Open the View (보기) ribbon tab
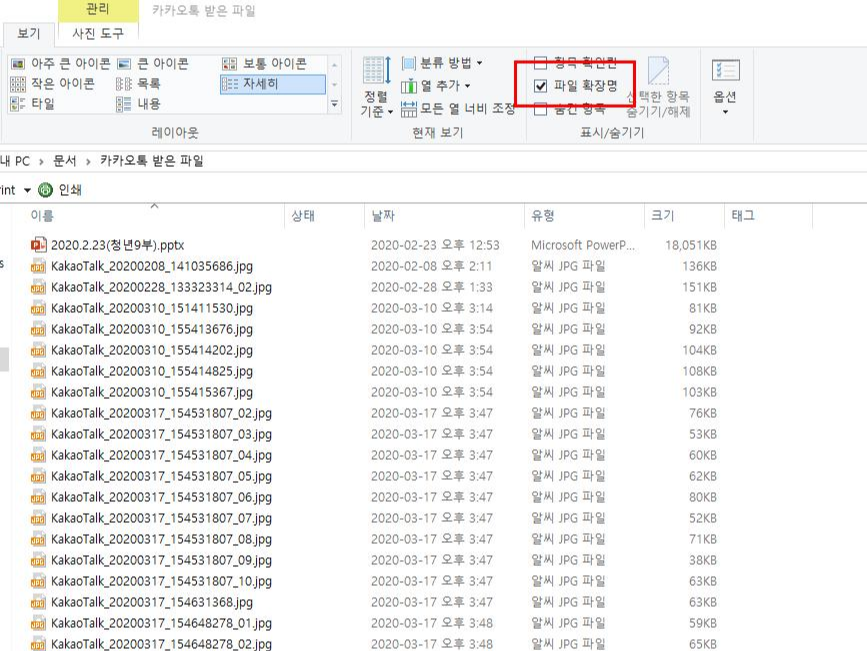867x651 pixels. point(29,34)
